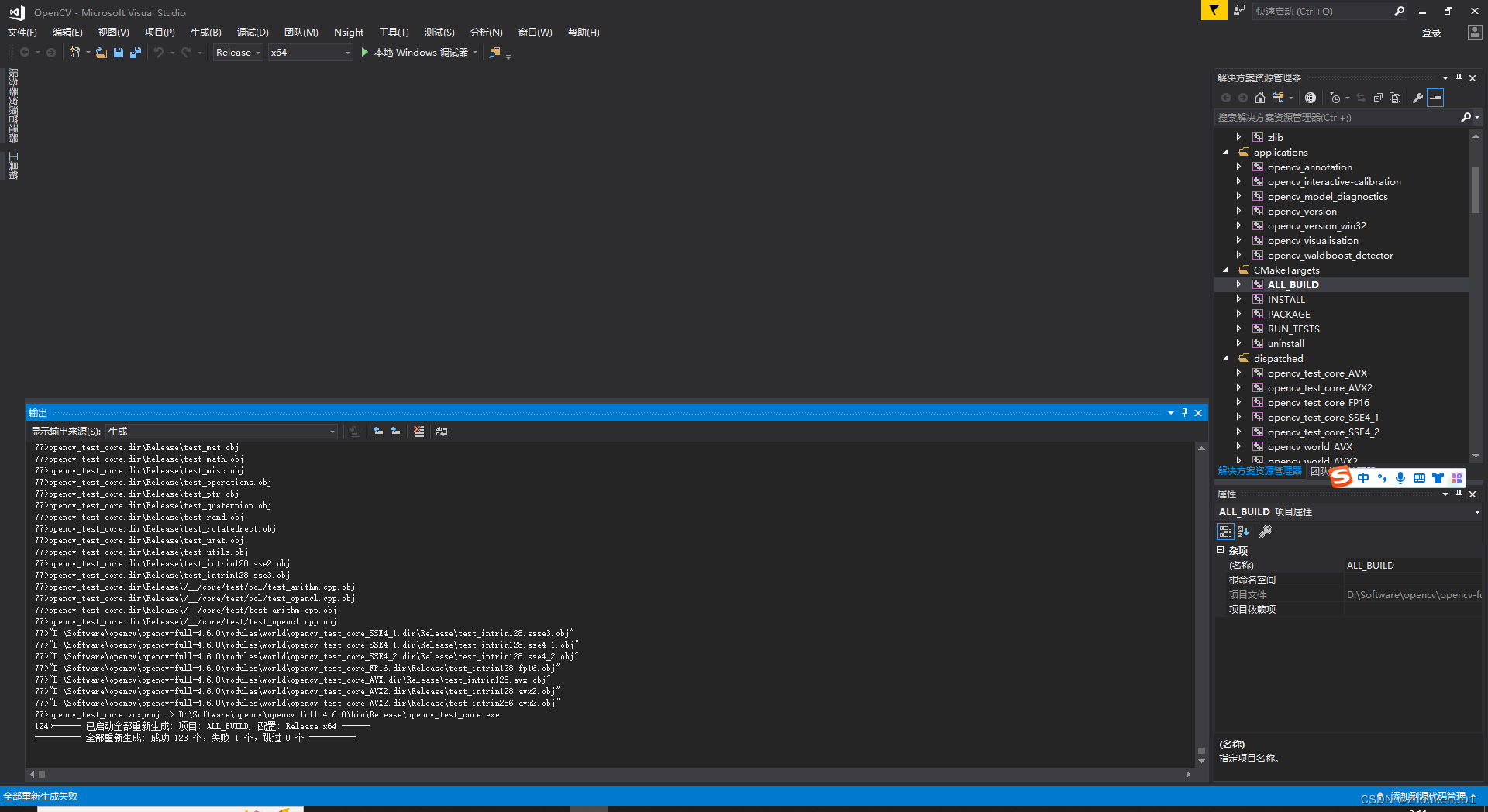Viewport: 1488px width, 812px height.
Task: Open the 生成(B) build menu
Action: (x=206, y=32)
